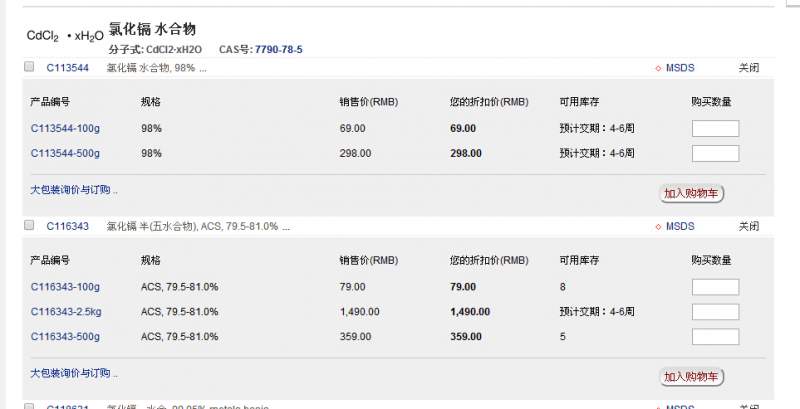Image resolution: width=800 pixels, height=409 pixels.
Task: Open product link C113544-500g
Action: point(65,153)
